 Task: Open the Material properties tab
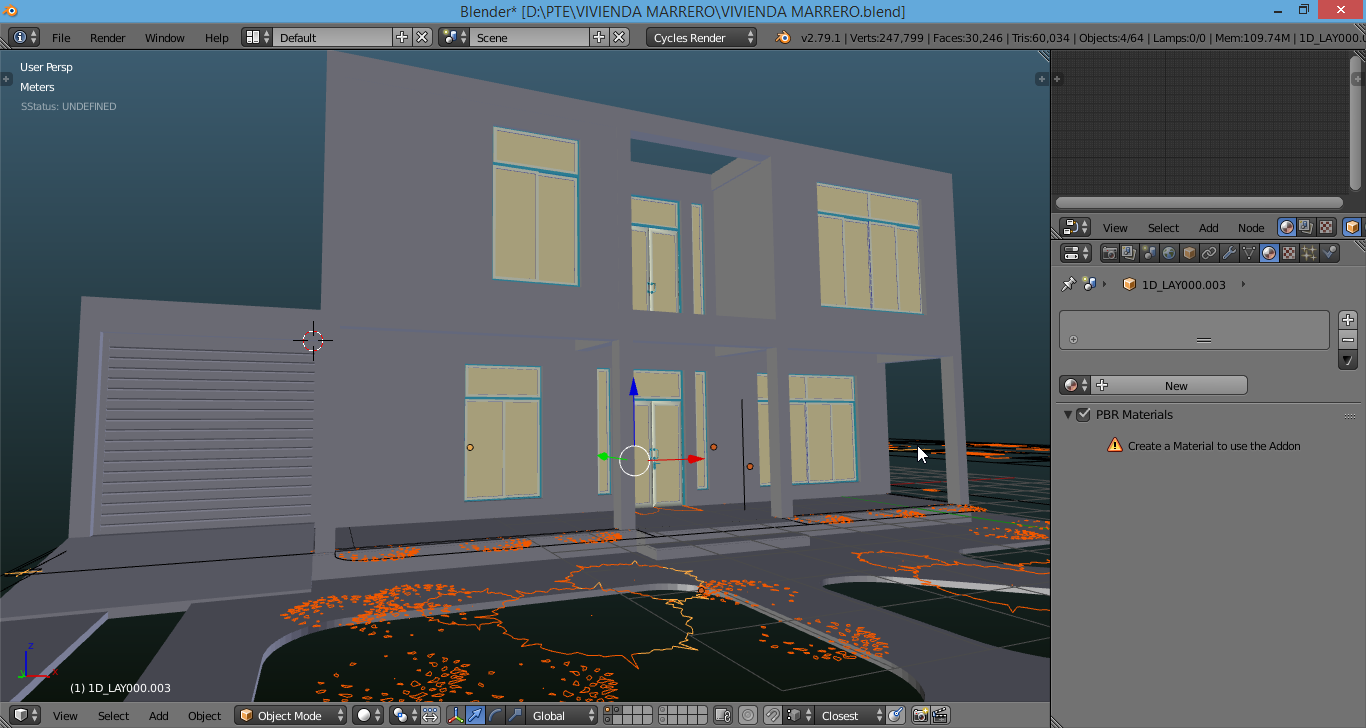point(1269,253)
